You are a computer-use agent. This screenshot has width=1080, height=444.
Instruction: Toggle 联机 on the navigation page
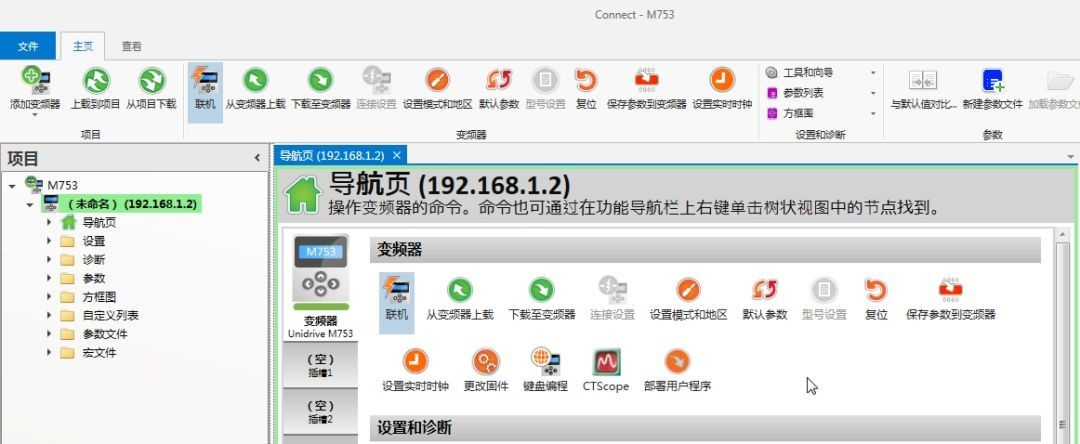tap(397, 291)
